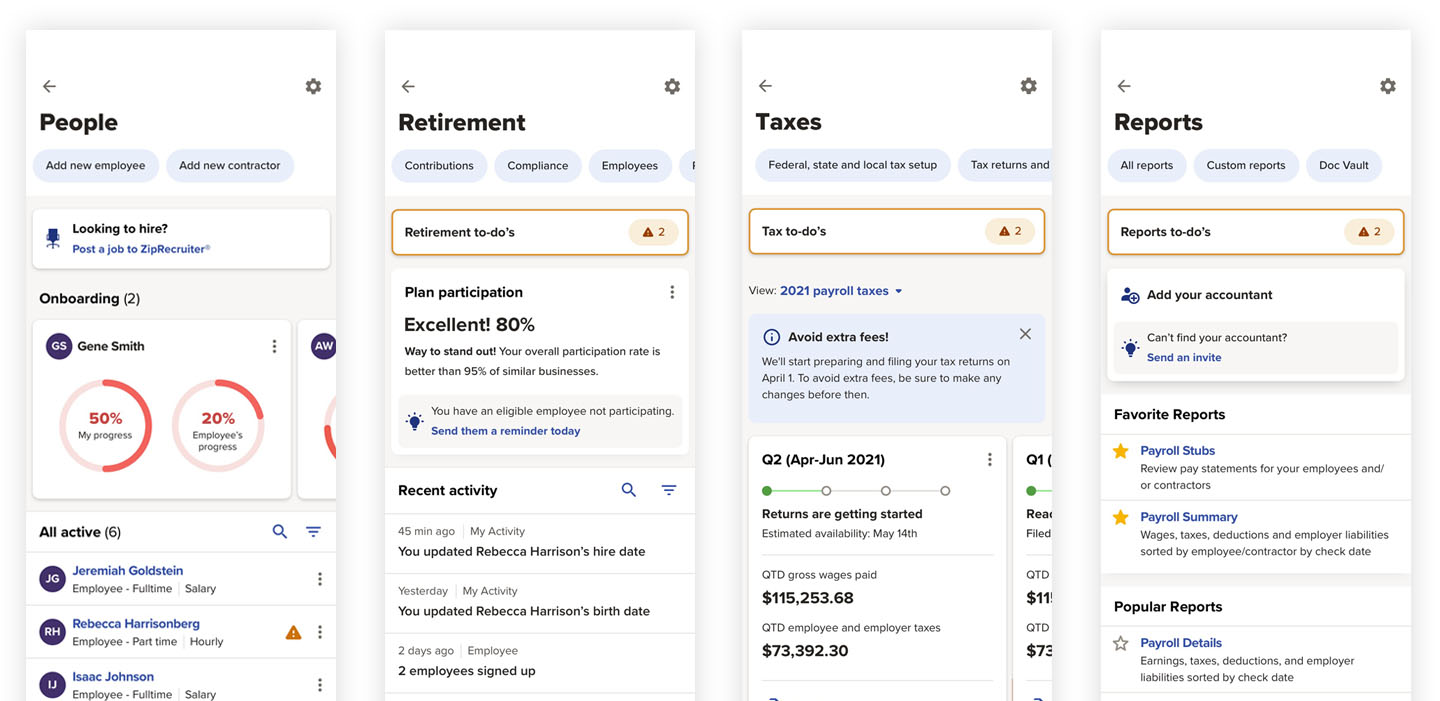Open Q2 (Apr-Jun 2021) card options

pos(990,459)
